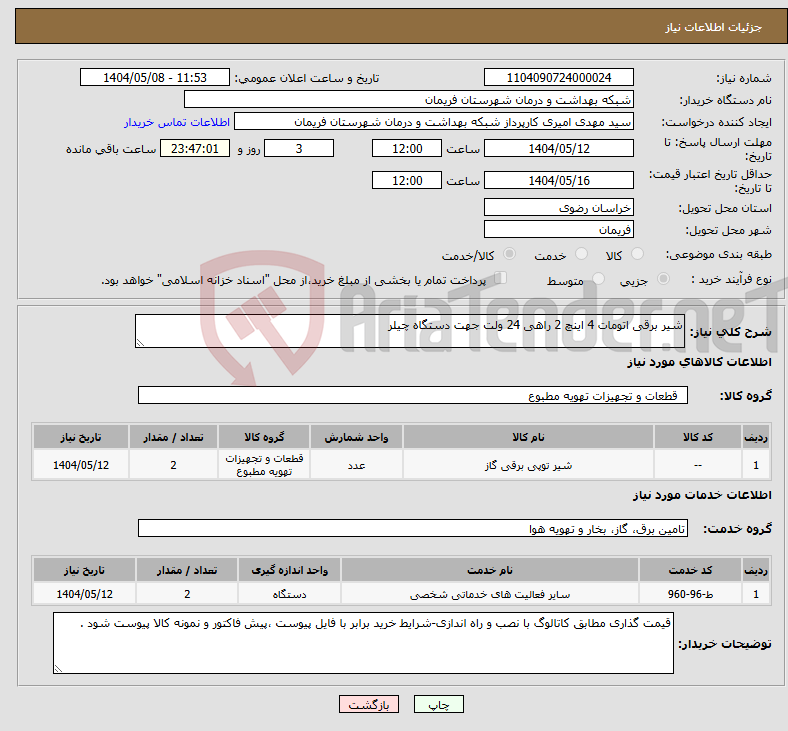Click the resize grip of description textarea

[x=140, y=343]
